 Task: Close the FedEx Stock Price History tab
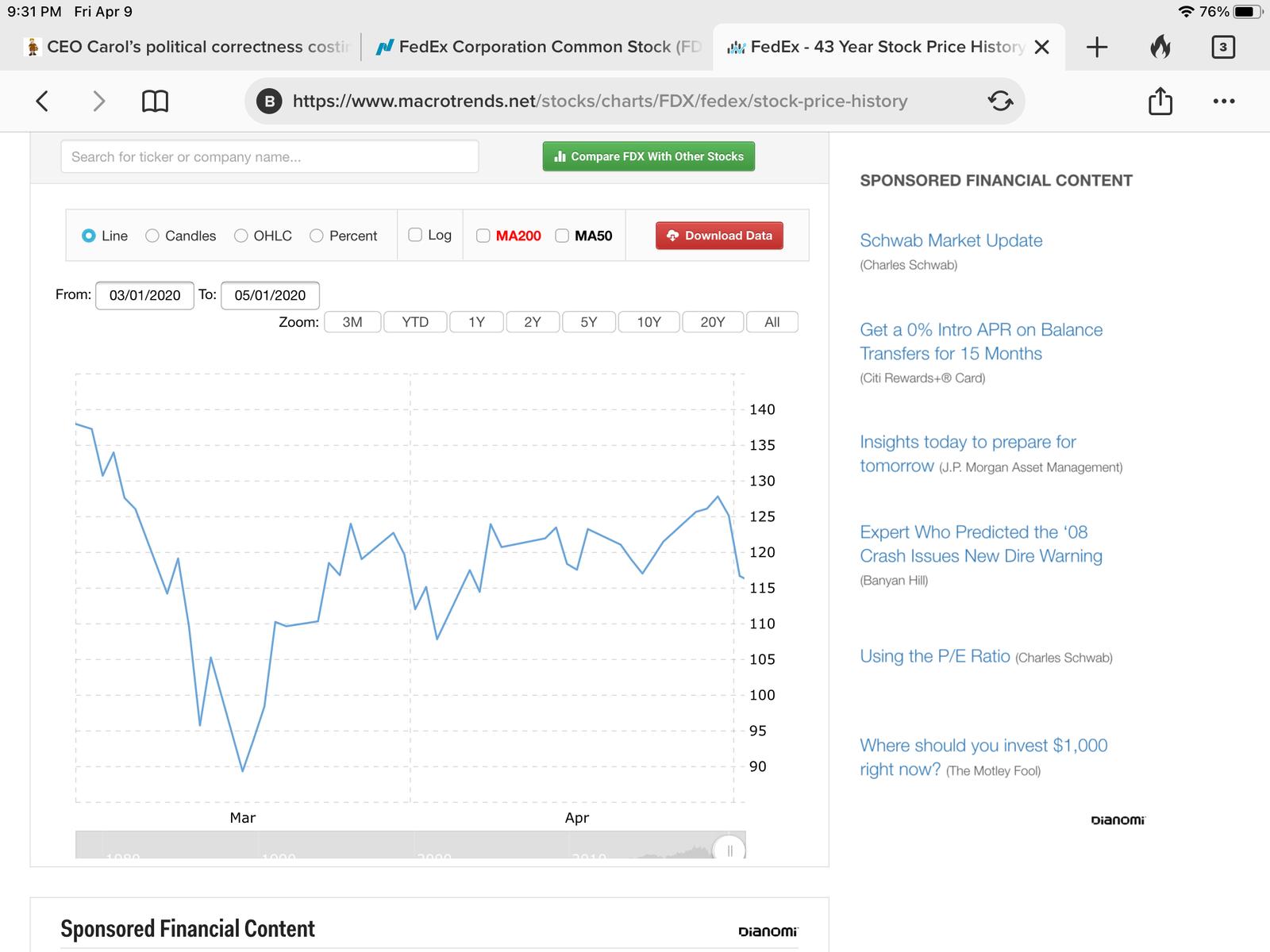[1042, 47]
